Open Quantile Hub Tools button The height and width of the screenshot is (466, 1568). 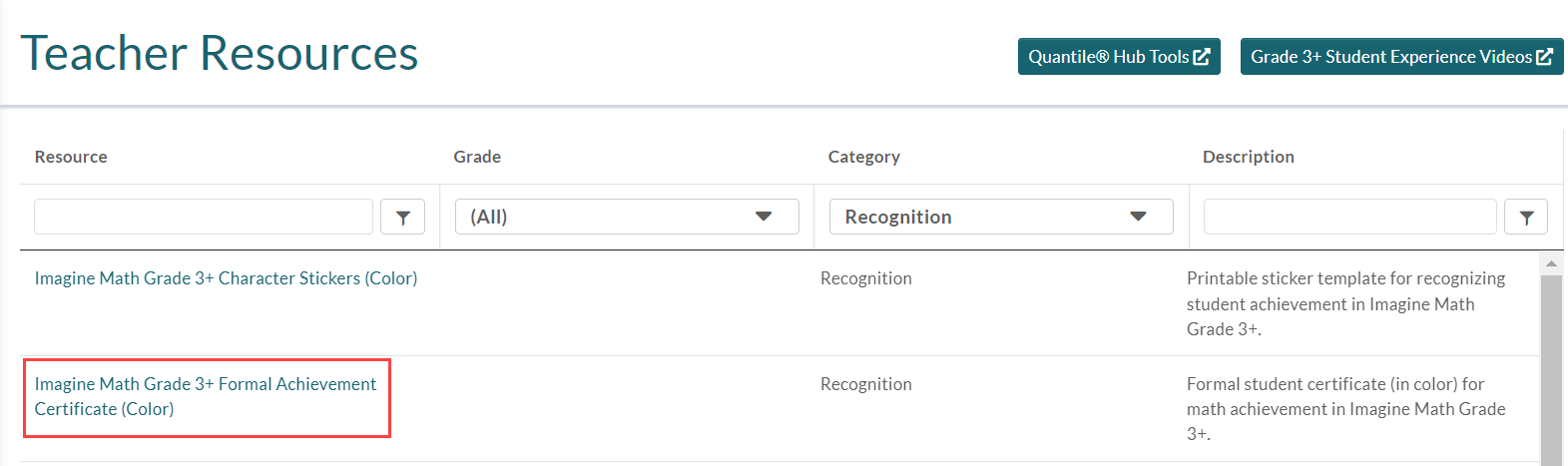pyautogui.click(x=1119, y=57)
